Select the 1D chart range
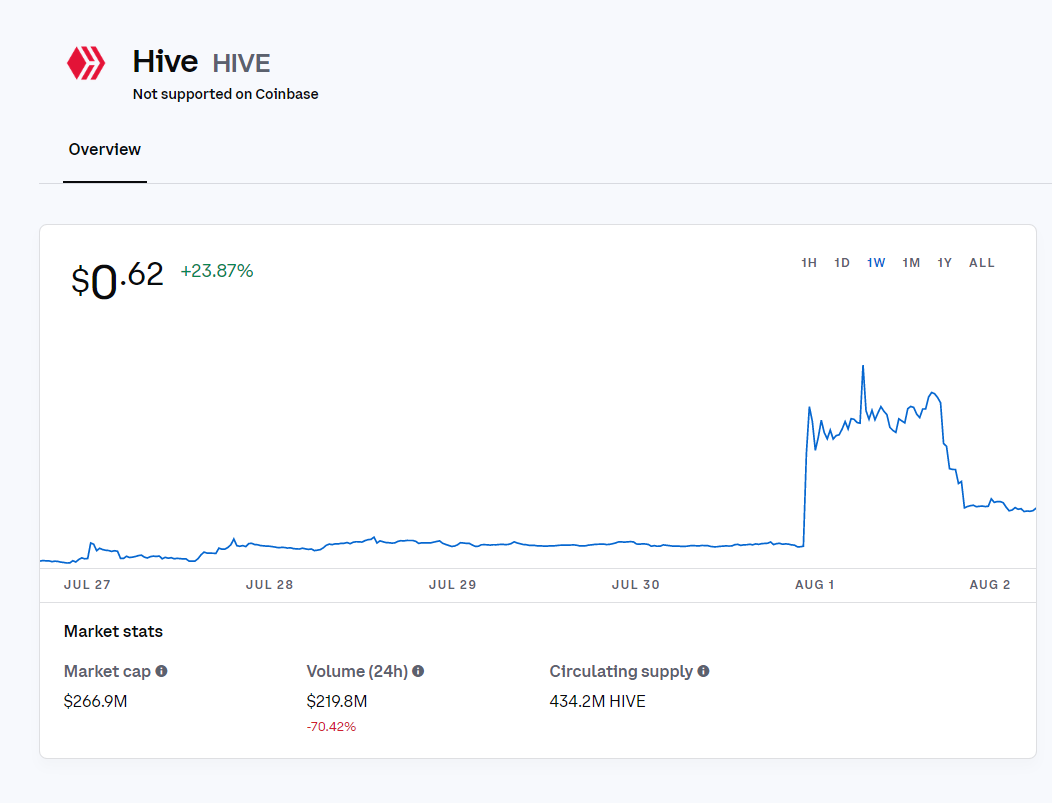 coord(842,263)
